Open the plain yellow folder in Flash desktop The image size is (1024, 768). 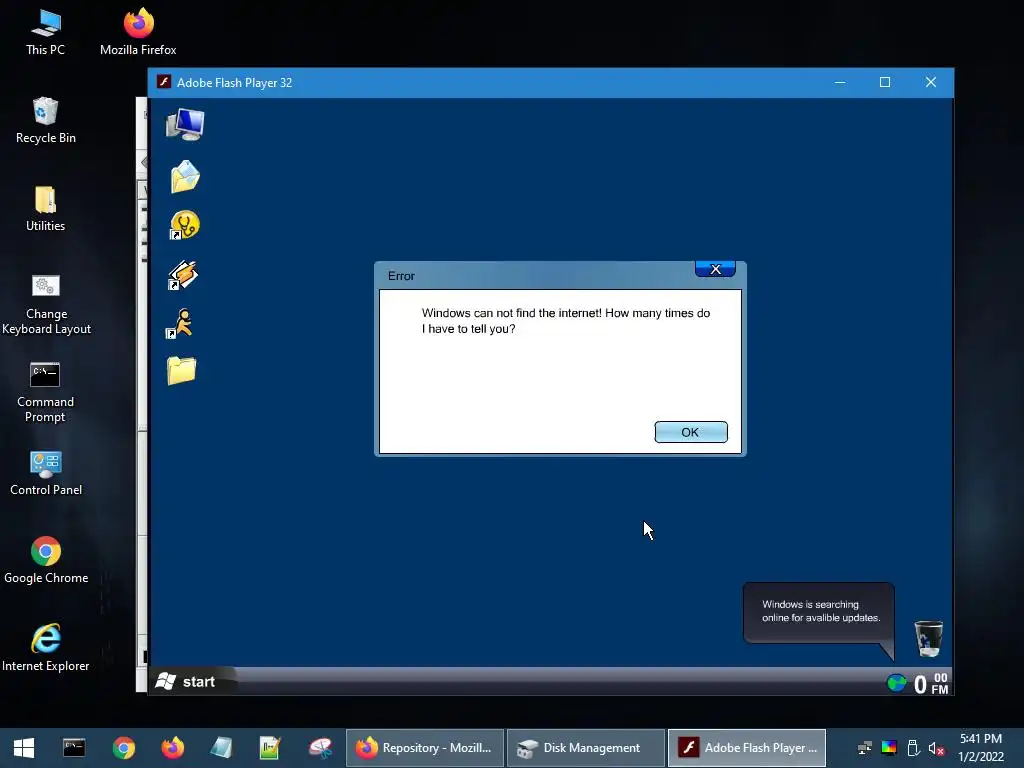coord(182,371)
